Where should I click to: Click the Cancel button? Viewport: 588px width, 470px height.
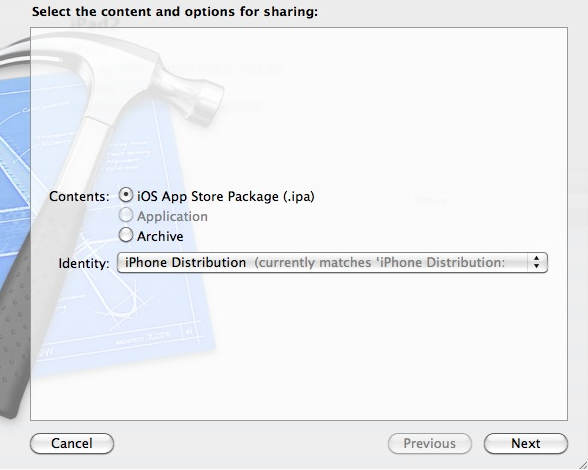[x=72, y=443]
